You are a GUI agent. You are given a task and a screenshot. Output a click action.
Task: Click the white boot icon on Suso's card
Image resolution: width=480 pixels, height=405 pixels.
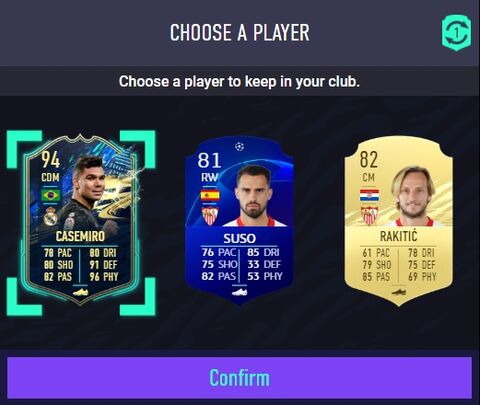pos(239,292)
